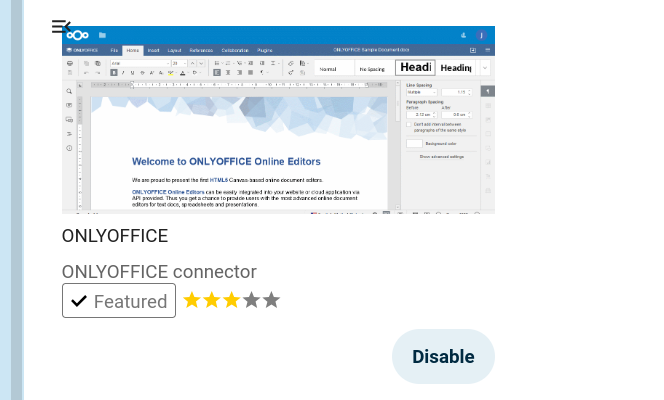Select the "ONLYOFFICE connector" description text
Viewport: 664px width, 400px height.
159,272
